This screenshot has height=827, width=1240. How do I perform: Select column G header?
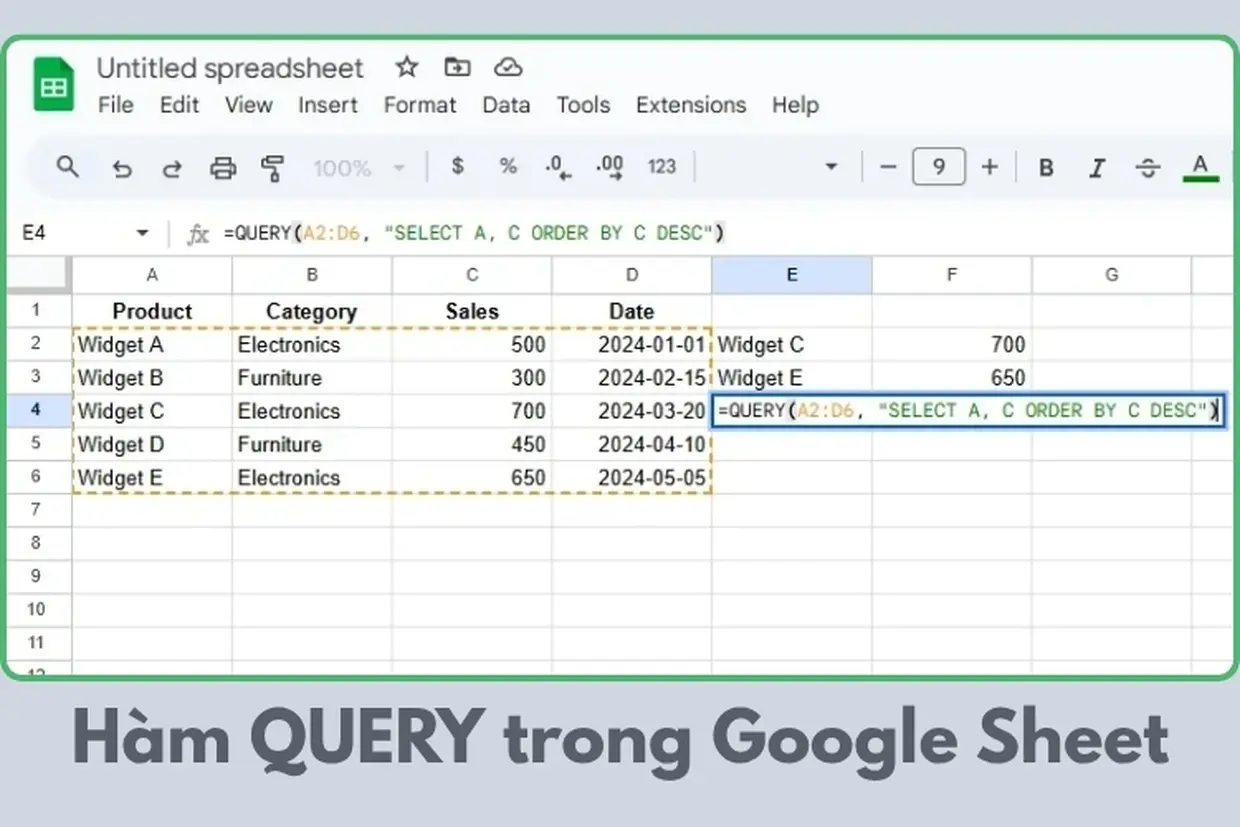[1112, 275]
